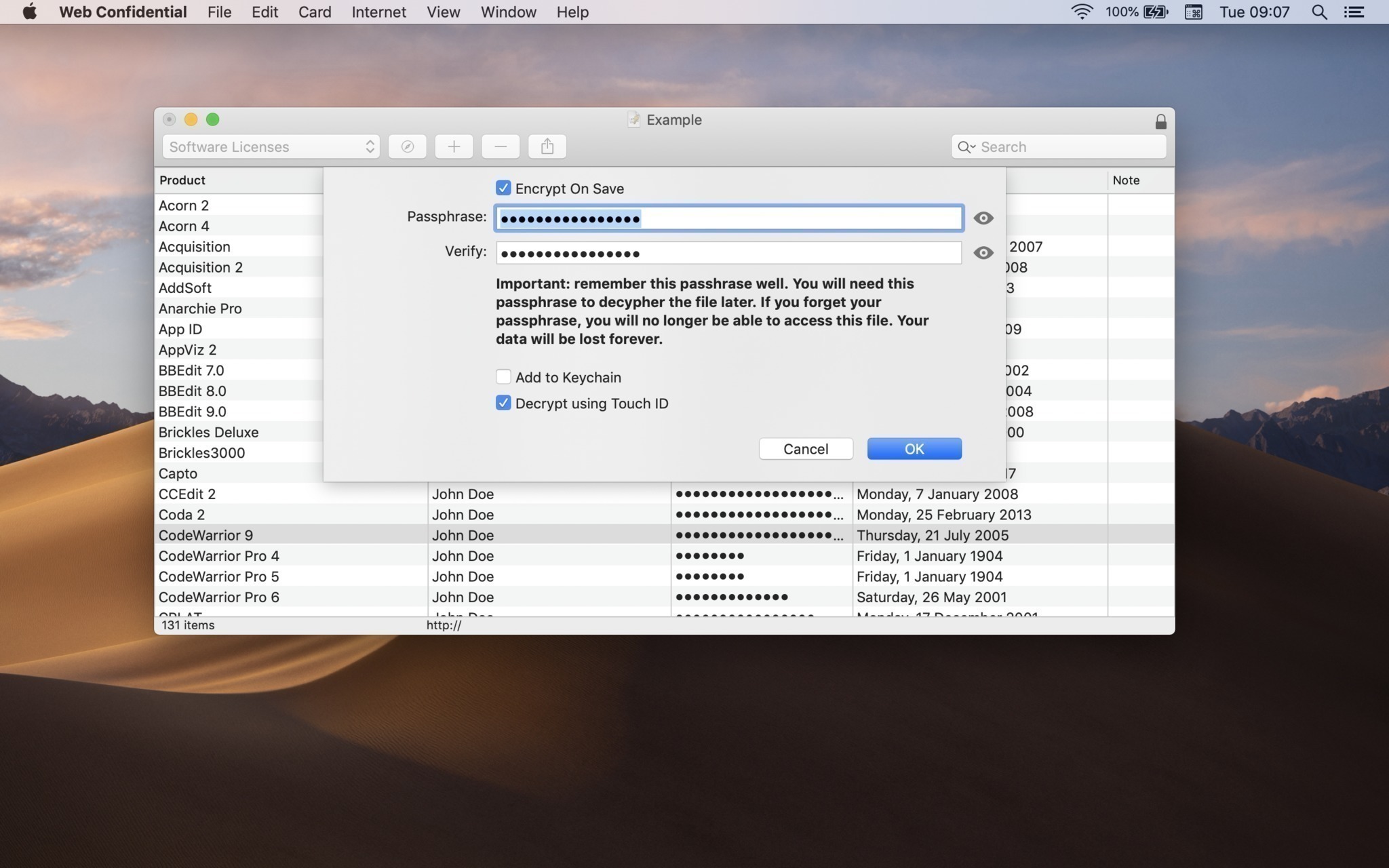The width and height of the screenshot is (1389, 868).
Task: Open the Safari compass toolbar button
Action: click(x=407, y=146)
